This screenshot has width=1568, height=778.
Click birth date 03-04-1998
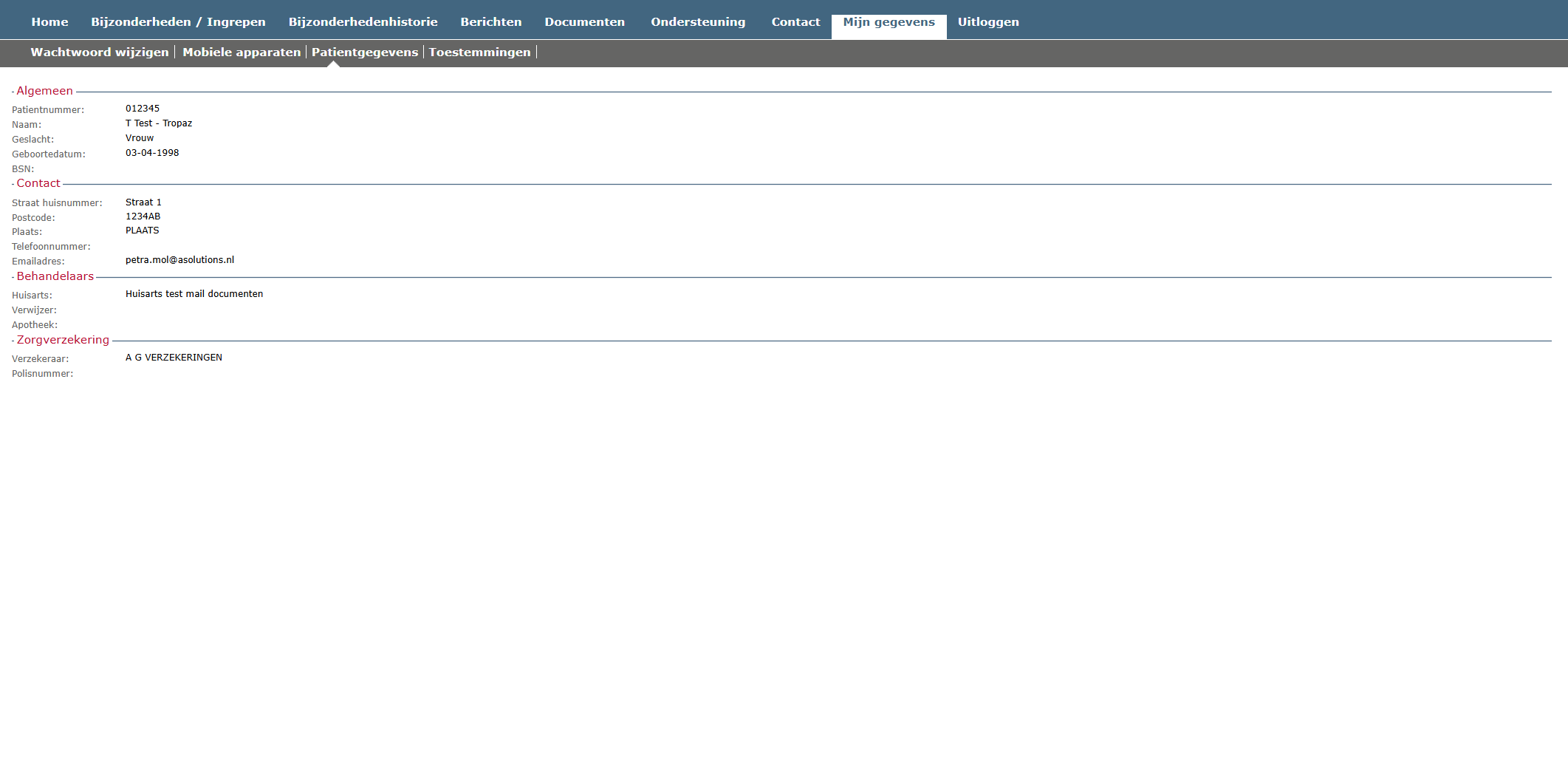pos(152,153)
